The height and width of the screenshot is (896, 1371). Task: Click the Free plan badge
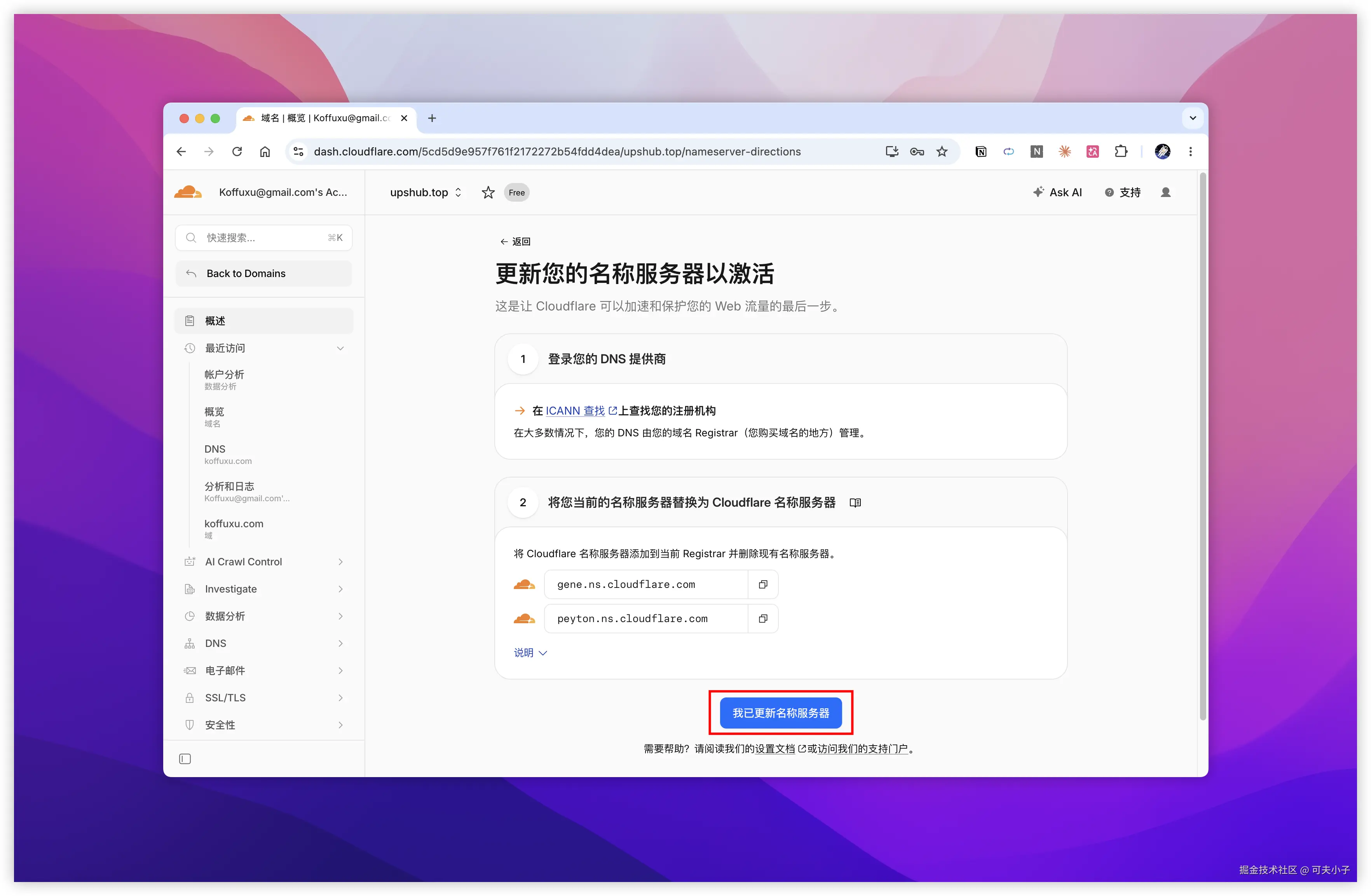[517, 192]
